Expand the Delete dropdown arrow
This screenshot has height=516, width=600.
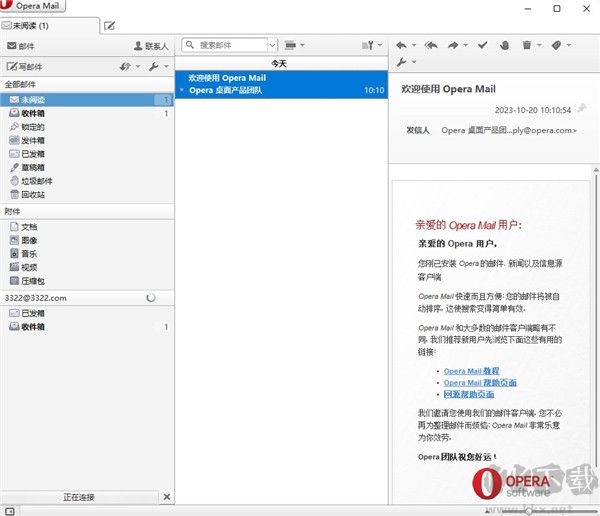pyautogui.click(x=539, y=45)
